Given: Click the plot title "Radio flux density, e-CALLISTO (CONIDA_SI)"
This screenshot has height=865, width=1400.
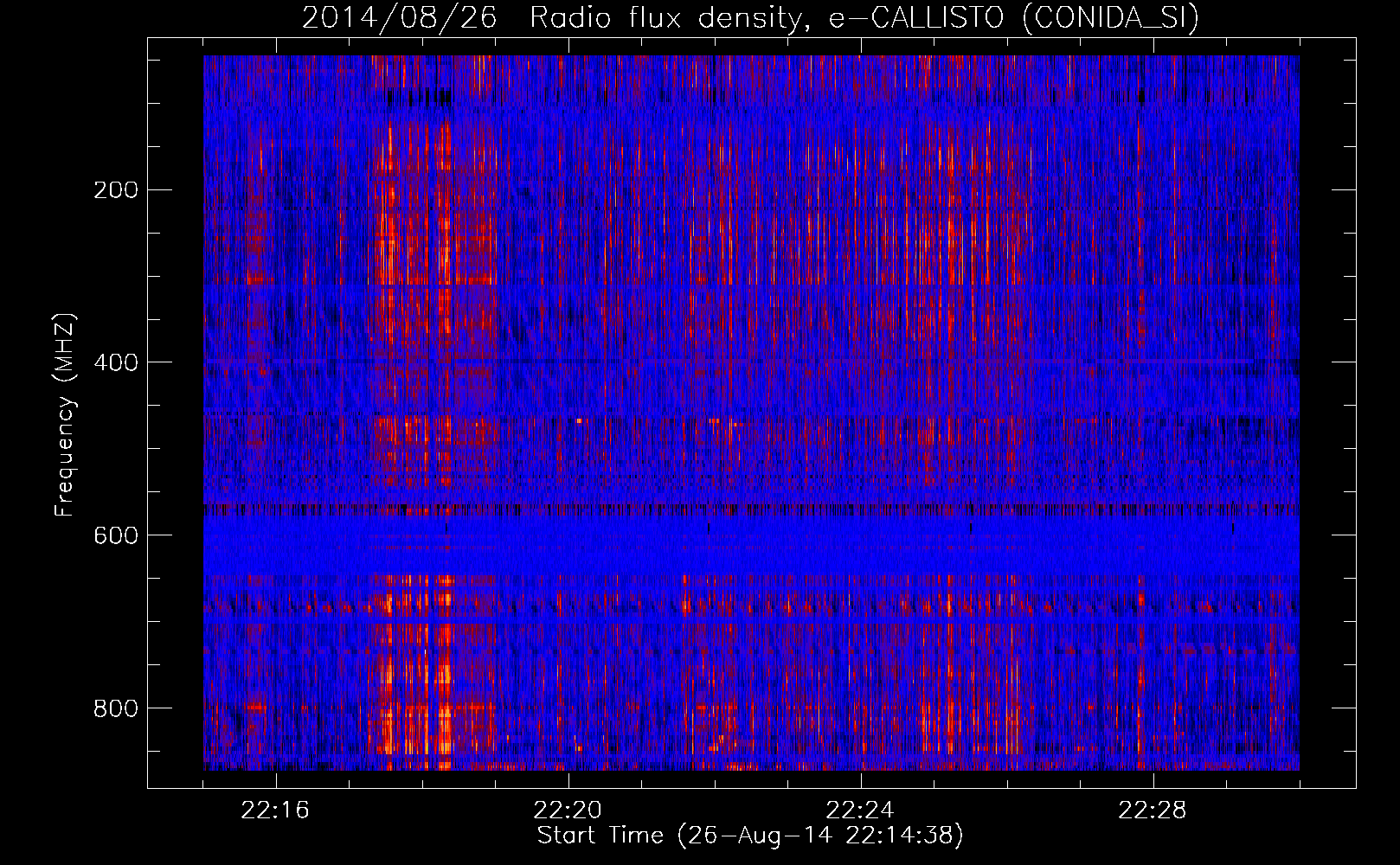Looking at the screenshot, I should point(864,17).
